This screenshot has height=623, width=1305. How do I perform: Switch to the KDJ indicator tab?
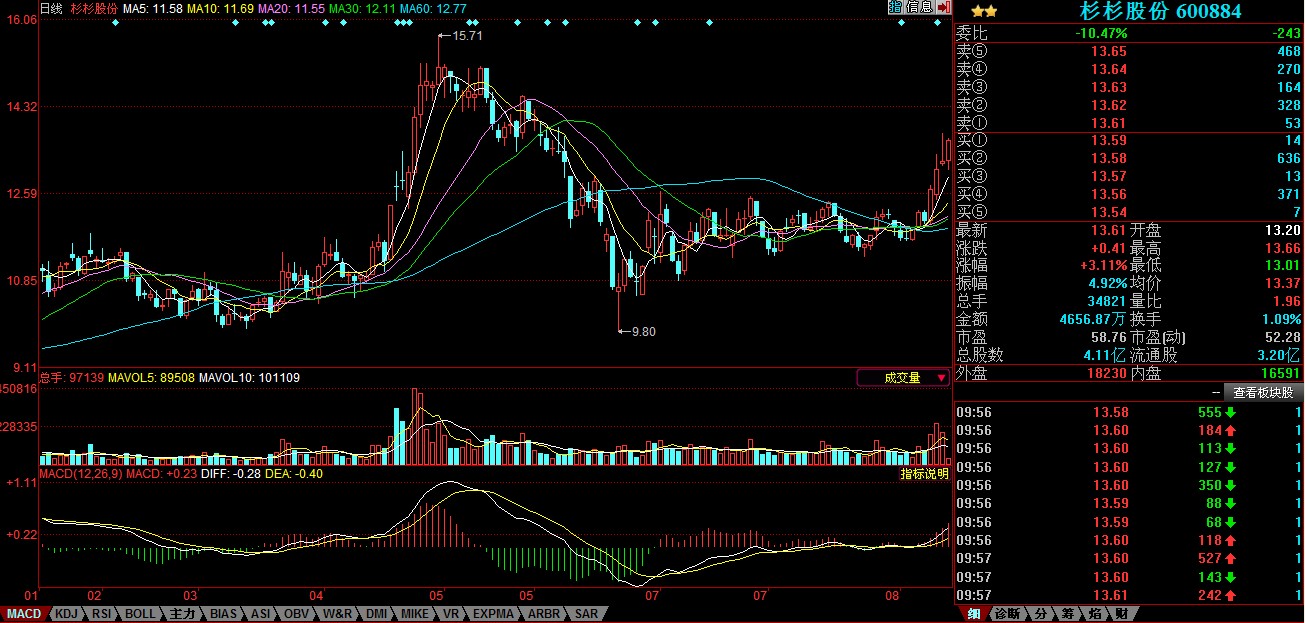pos(66,613)
